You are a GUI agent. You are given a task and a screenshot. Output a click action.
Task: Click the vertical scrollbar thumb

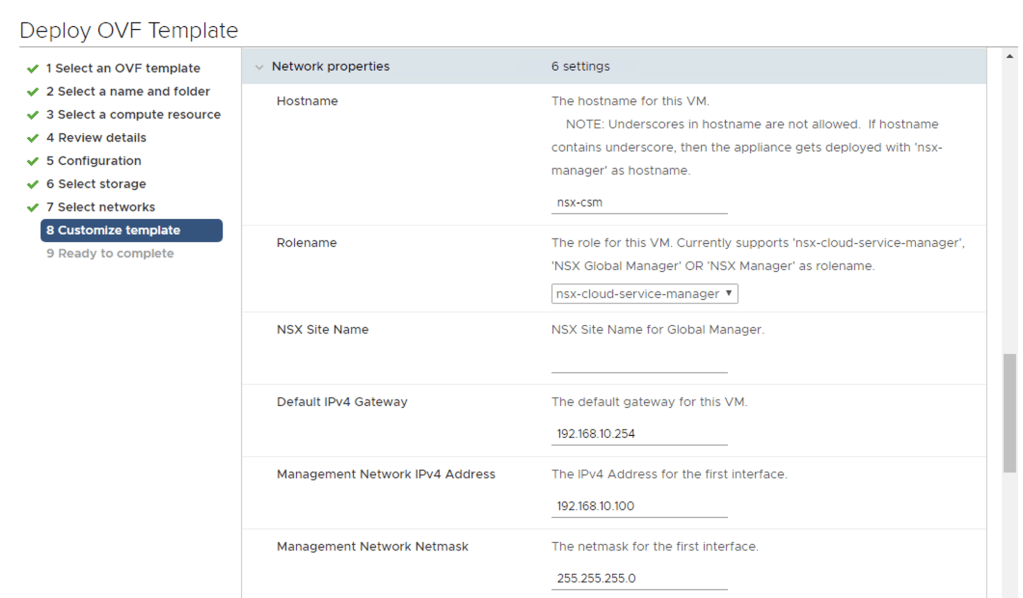click(1009, 412)
